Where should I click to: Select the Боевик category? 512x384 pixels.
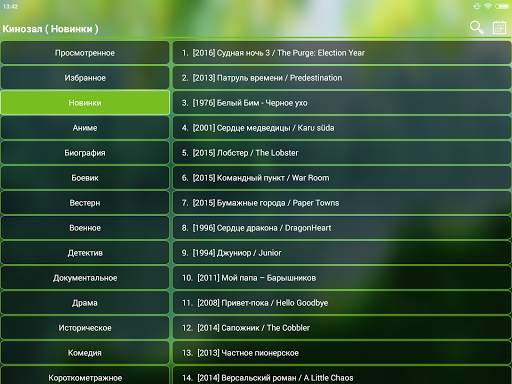click(x=85, y=178)
